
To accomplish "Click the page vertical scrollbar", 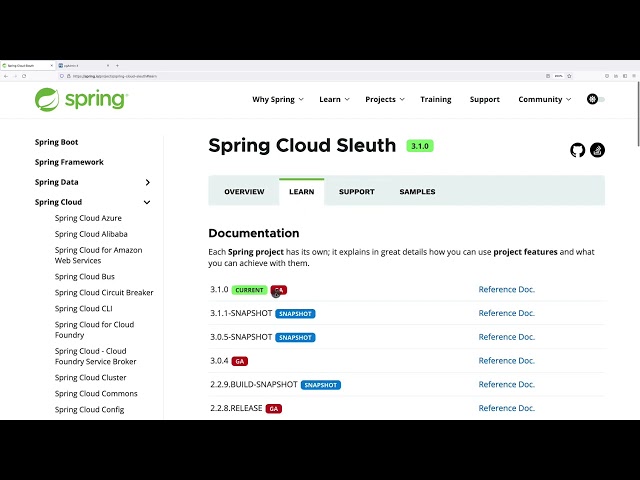I will pos(638,113).
